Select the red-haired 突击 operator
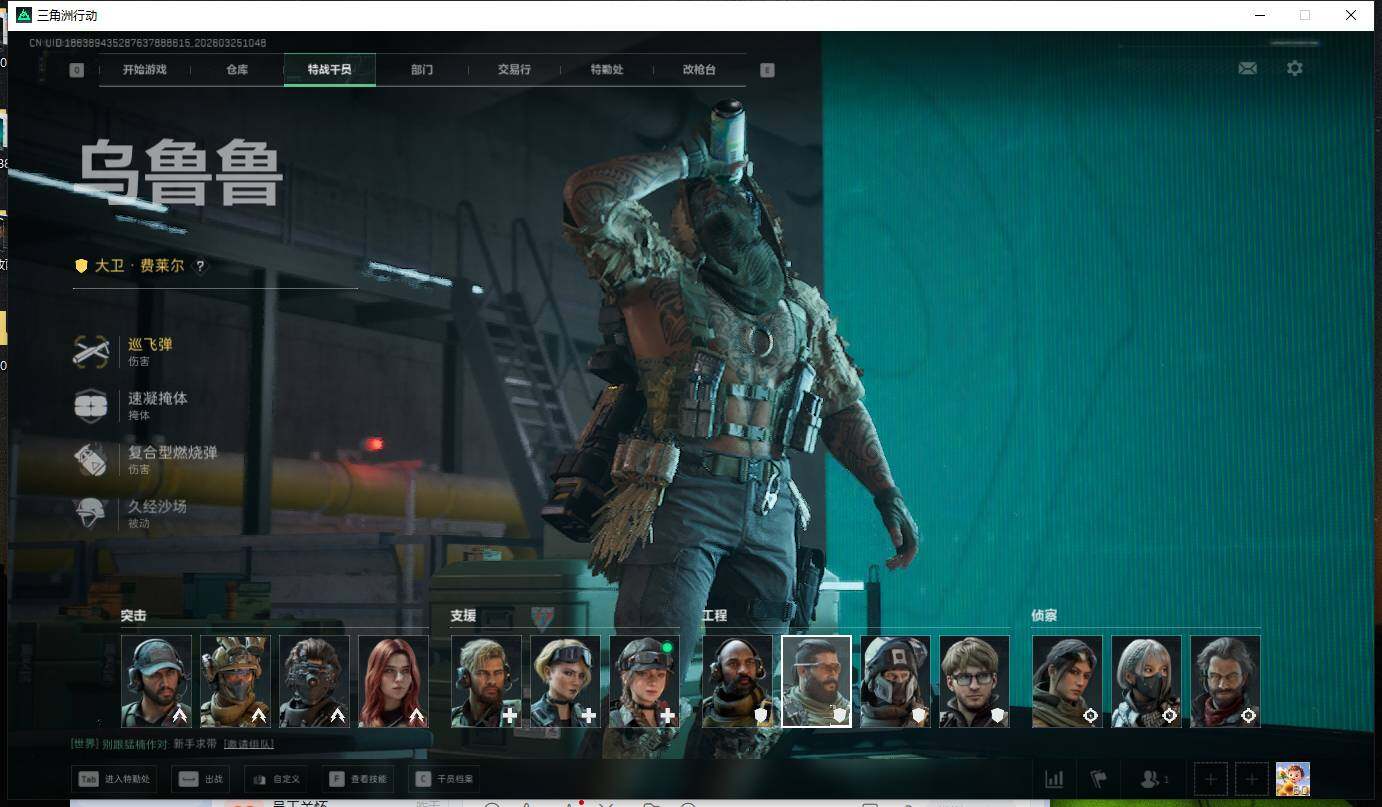The width and height of the screenshot is (1382, 807). coord(393,681)
